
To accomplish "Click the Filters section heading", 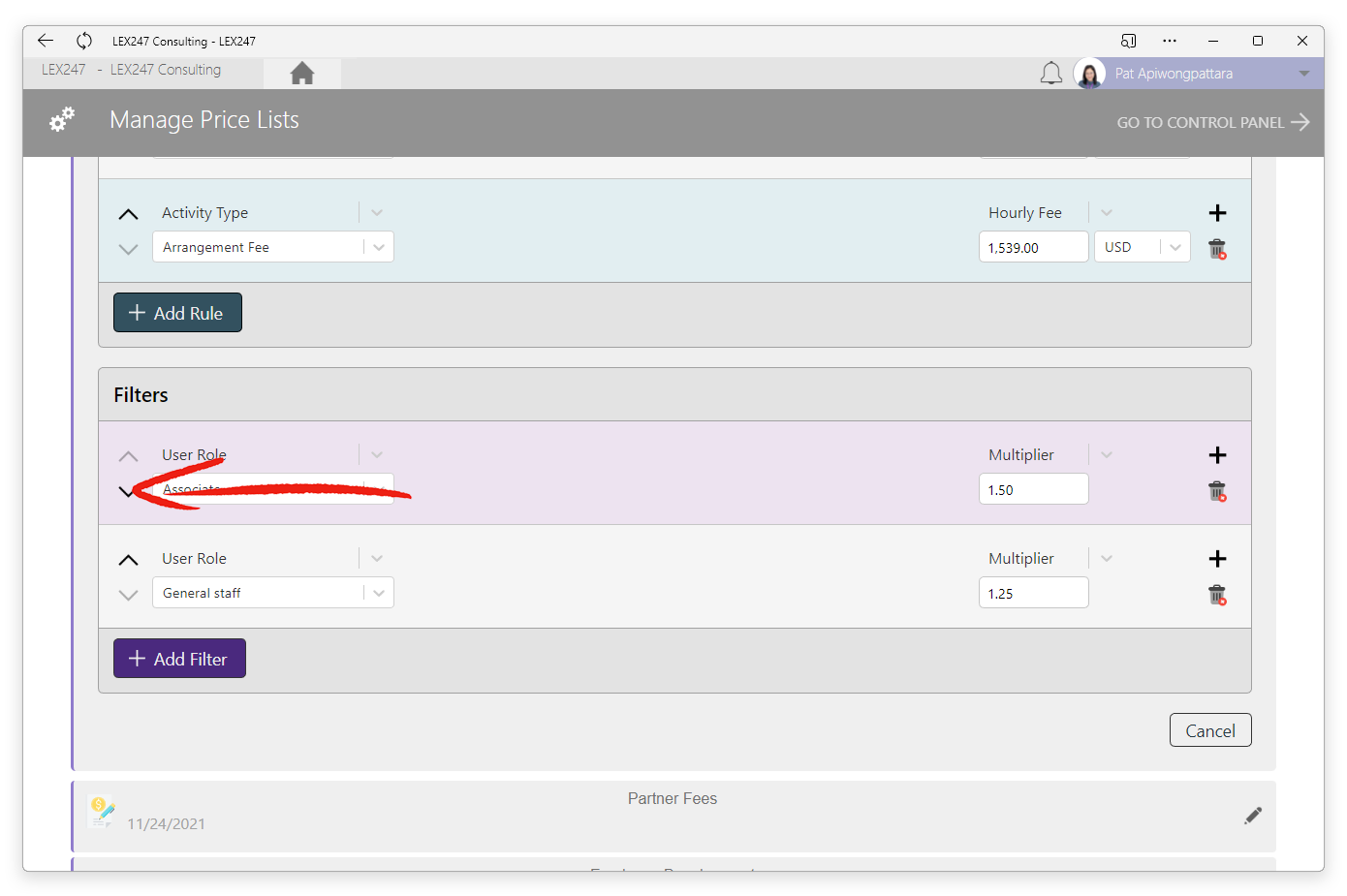I will [141, 395].
